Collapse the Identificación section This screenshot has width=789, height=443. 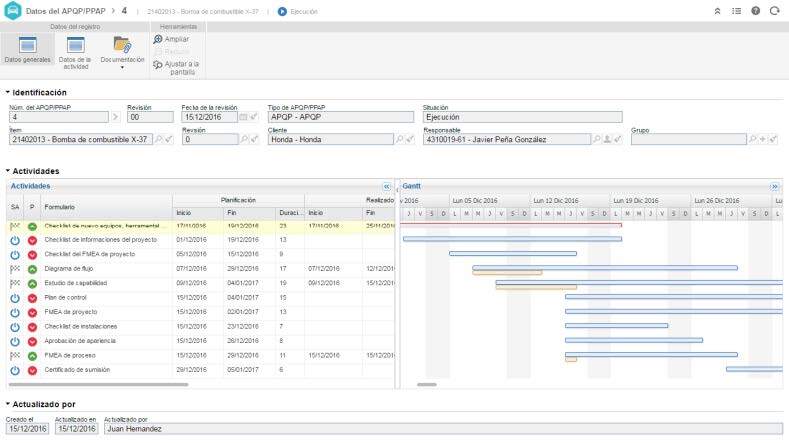(x=7, y=92)
